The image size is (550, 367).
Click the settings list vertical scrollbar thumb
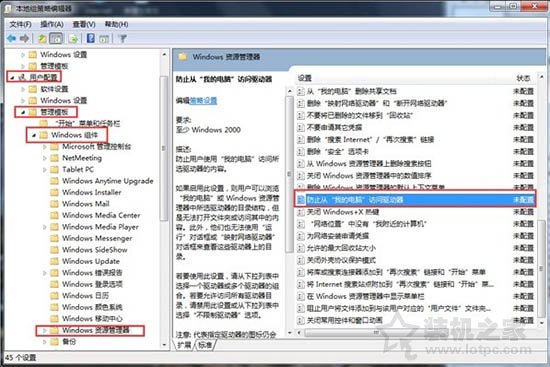(542, 268)
